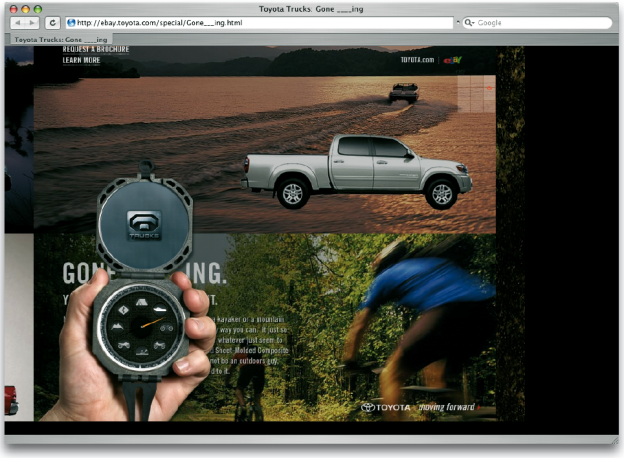Click the silver Toyota pickup truck image

[x=357, y=172]
